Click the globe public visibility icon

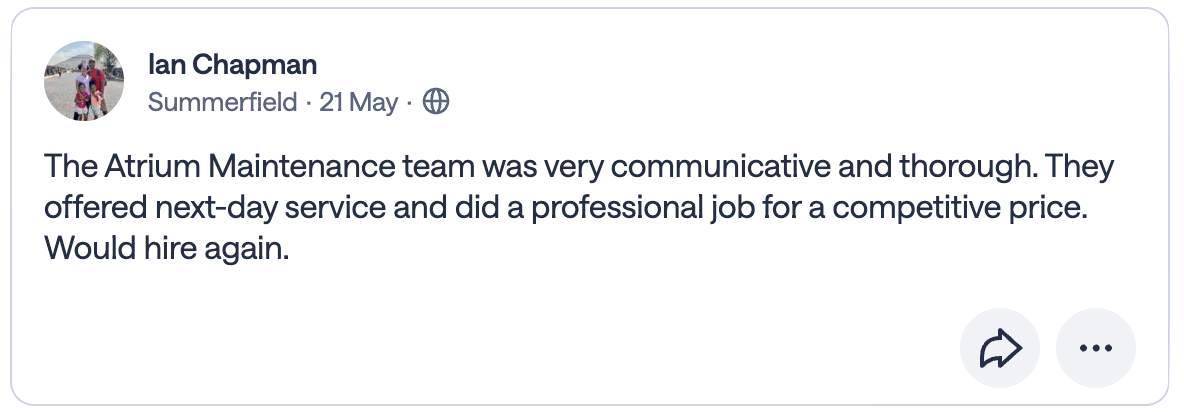pyautogui.click(x=436, y=101)
